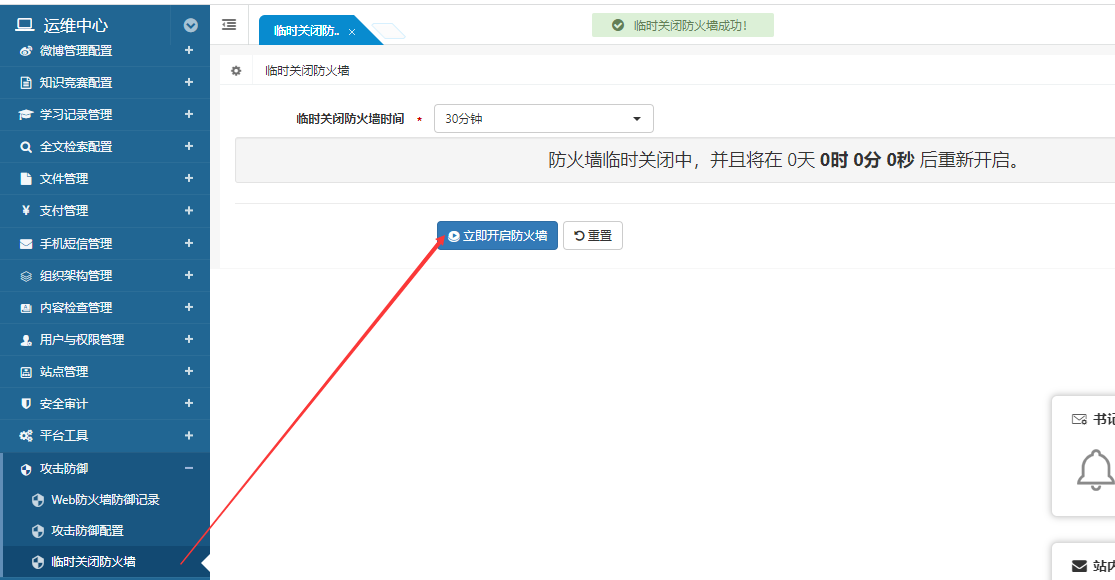This screenshot has height=580, width=1115.
Task: Open the 站点管理 sidebar item
Action: 64,372
